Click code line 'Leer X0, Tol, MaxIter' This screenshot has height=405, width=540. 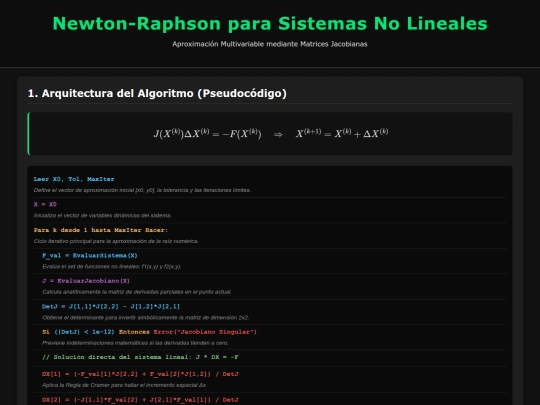(x=74, y=179)
